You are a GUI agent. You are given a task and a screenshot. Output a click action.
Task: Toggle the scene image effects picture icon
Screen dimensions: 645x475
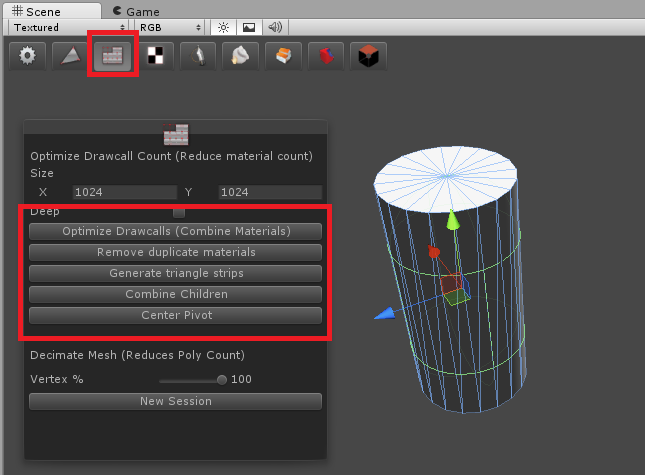pos(249,28)
